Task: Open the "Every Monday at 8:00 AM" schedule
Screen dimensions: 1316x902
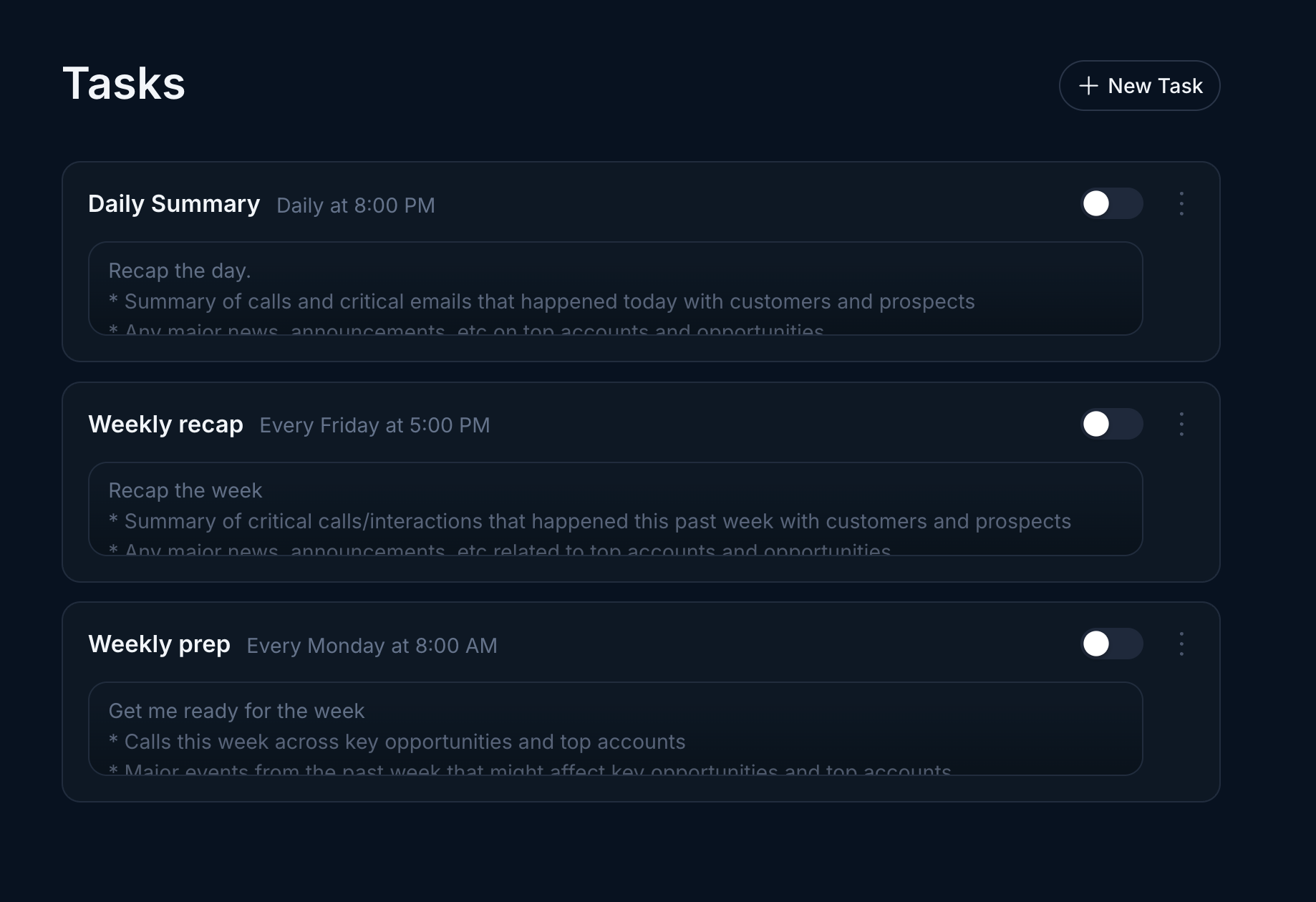Action: point(372,645)
